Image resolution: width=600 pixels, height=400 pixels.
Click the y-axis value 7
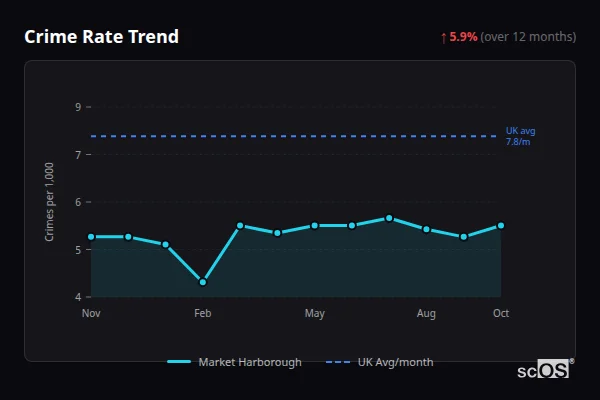[78, 155]
